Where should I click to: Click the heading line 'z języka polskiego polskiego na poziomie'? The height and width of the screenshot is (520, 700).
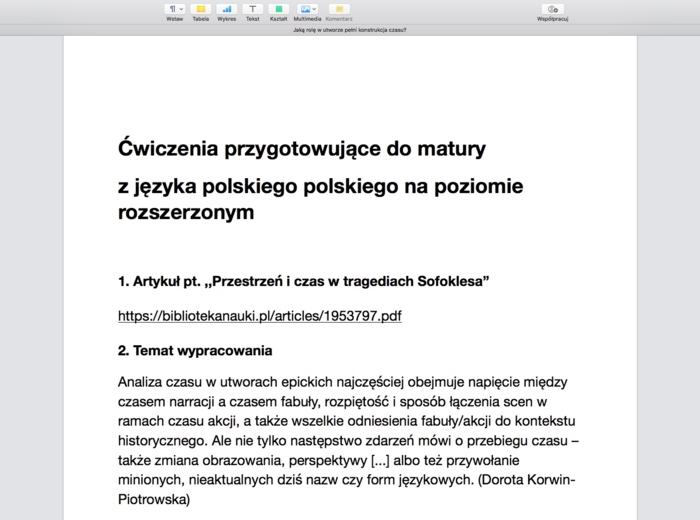(321, 187)
